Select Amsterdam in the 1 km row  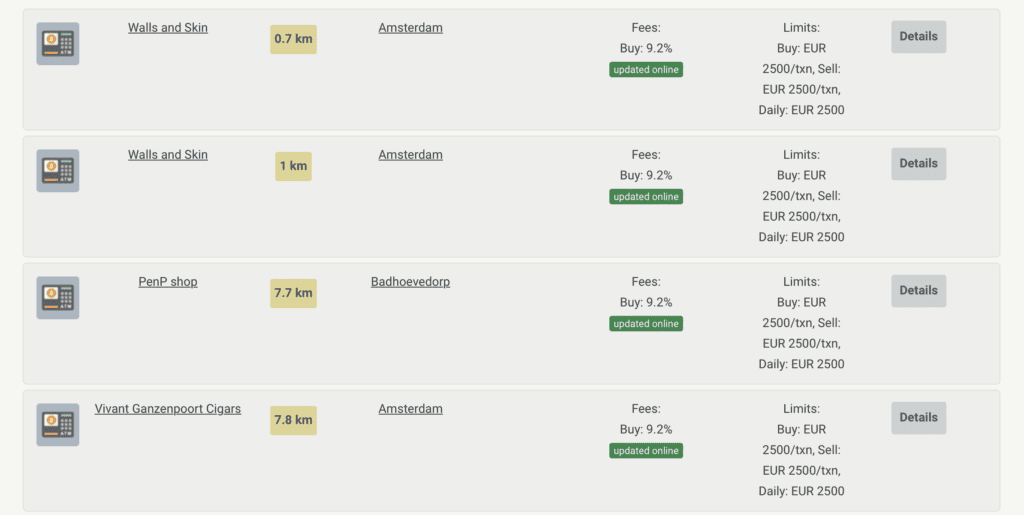pos(410,155)
